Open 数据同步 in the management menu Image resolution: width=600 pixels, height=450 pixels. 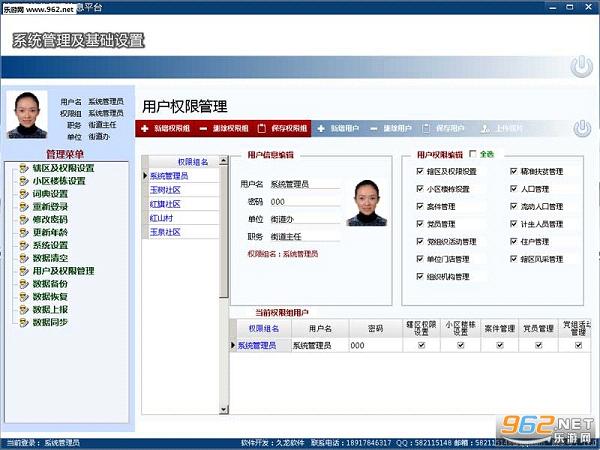point(50,322)
